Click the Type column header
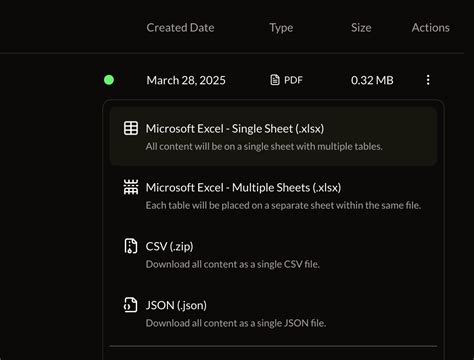Image resolution: width=474 pixels, height=360 pixels. pyautogui.click(x=281, y=28)
